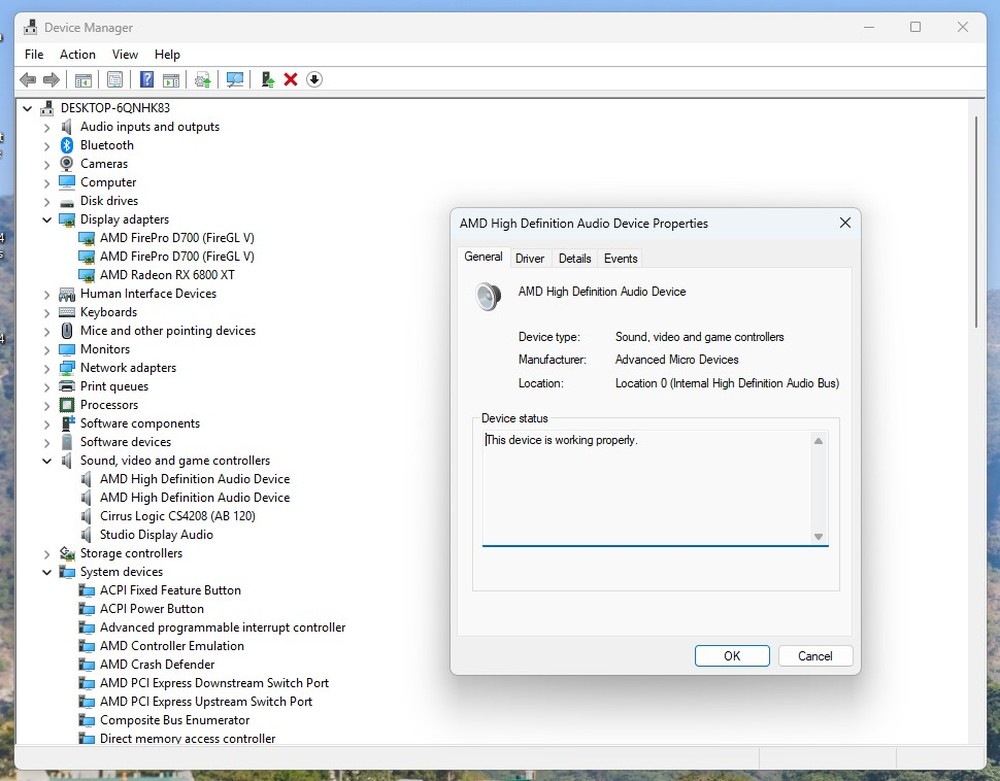Image resolution: width=1000 pixels, height=781 pixels.
Task: Expand the Storage controllers node
Action: (47, 554)
